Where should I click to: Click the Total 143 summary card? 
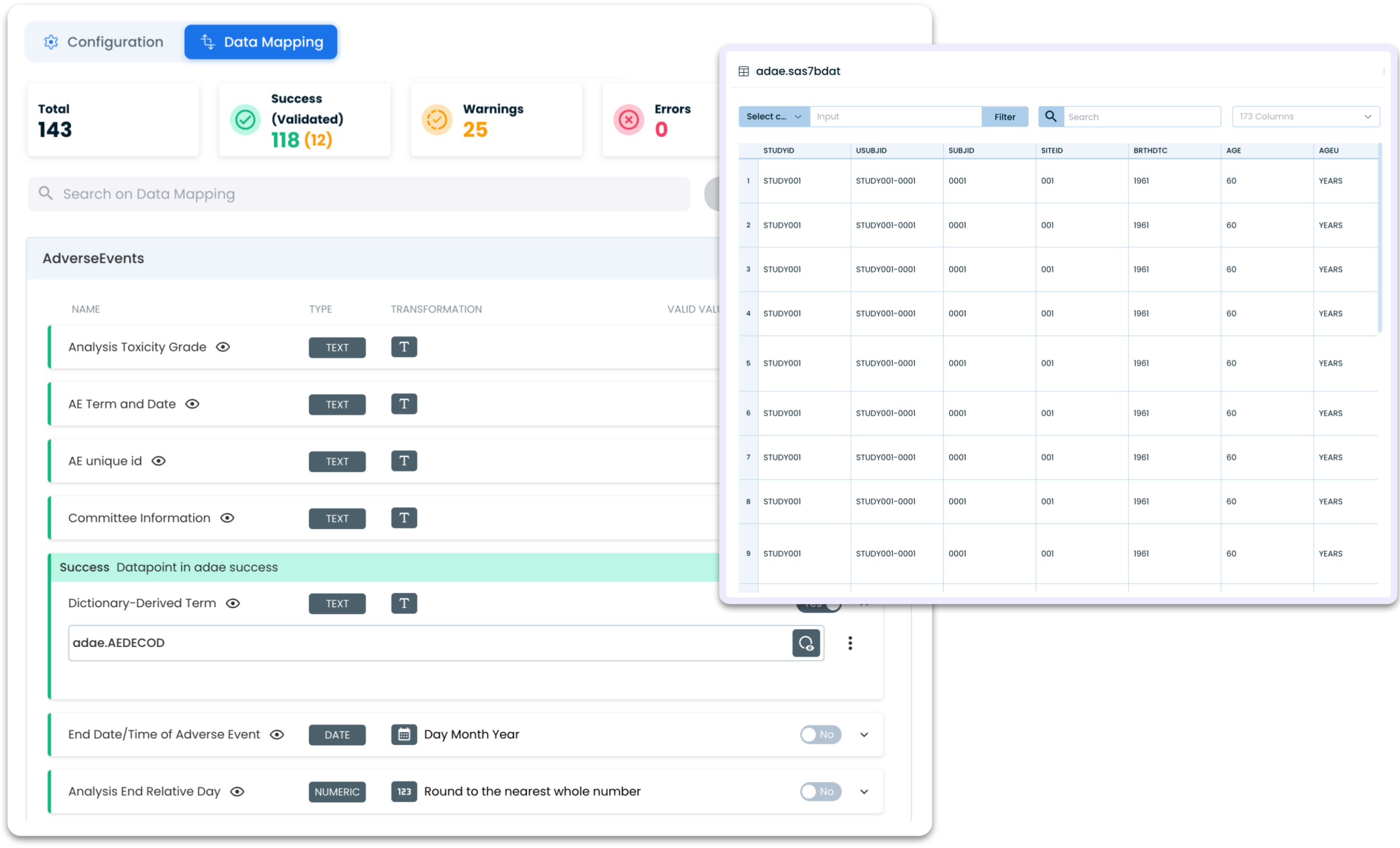click(113, 120)
